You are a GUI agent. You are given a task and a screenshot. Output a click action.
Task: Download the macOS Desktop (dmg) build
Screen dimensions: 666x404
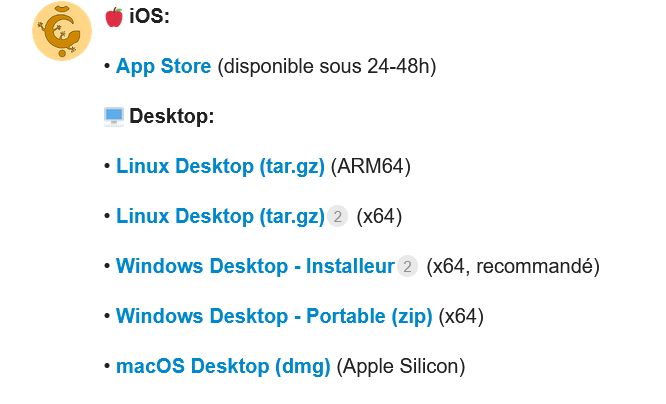point(223,366)
